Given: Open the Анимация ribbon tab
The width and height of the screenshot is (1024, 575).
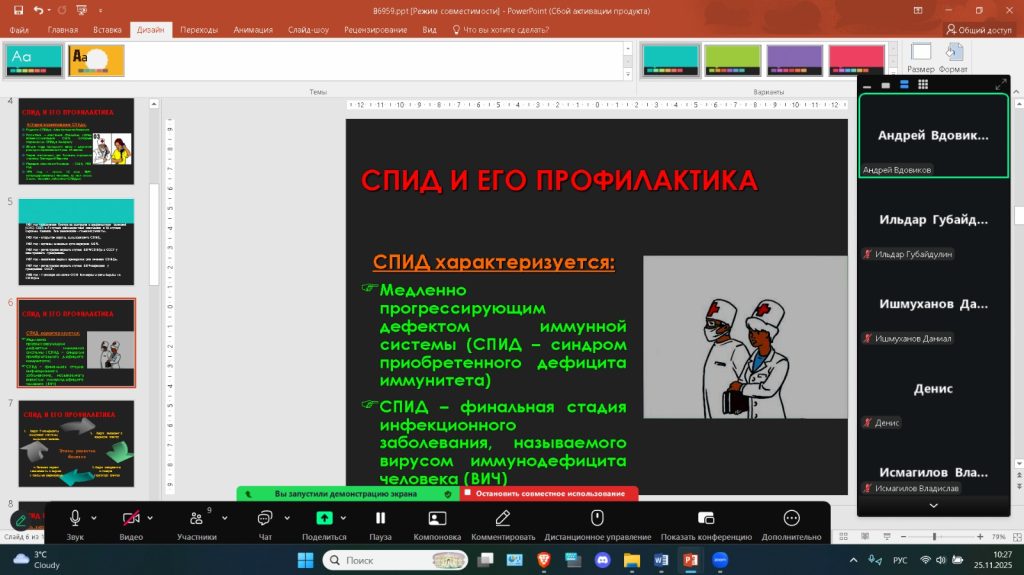Looking at the screenshot, I should [x=253, y=30].
